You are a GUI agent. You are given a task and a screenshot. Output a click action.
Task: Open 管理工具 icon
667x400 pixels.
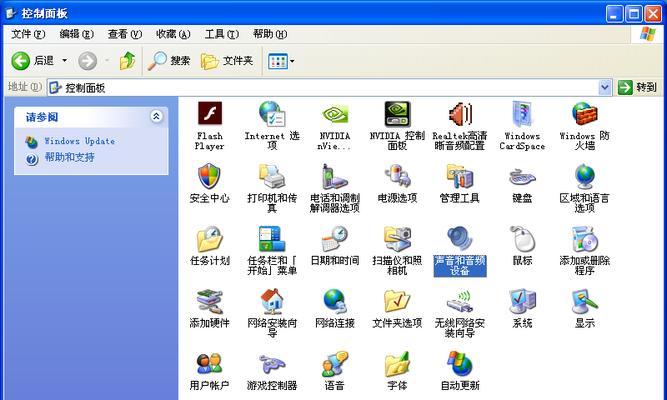tap(460, 176)
